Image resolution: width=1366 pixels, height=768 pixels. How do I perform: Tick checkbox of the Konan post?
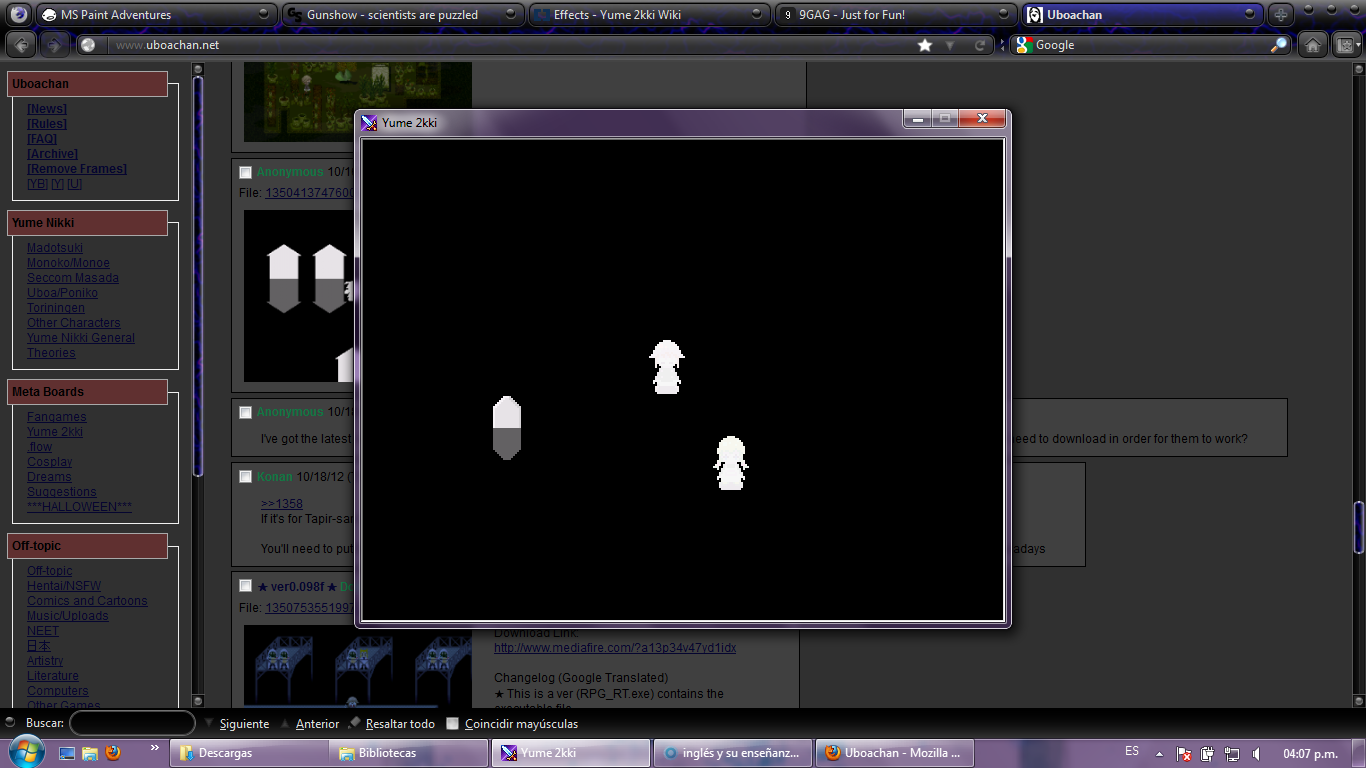[246, 477]
